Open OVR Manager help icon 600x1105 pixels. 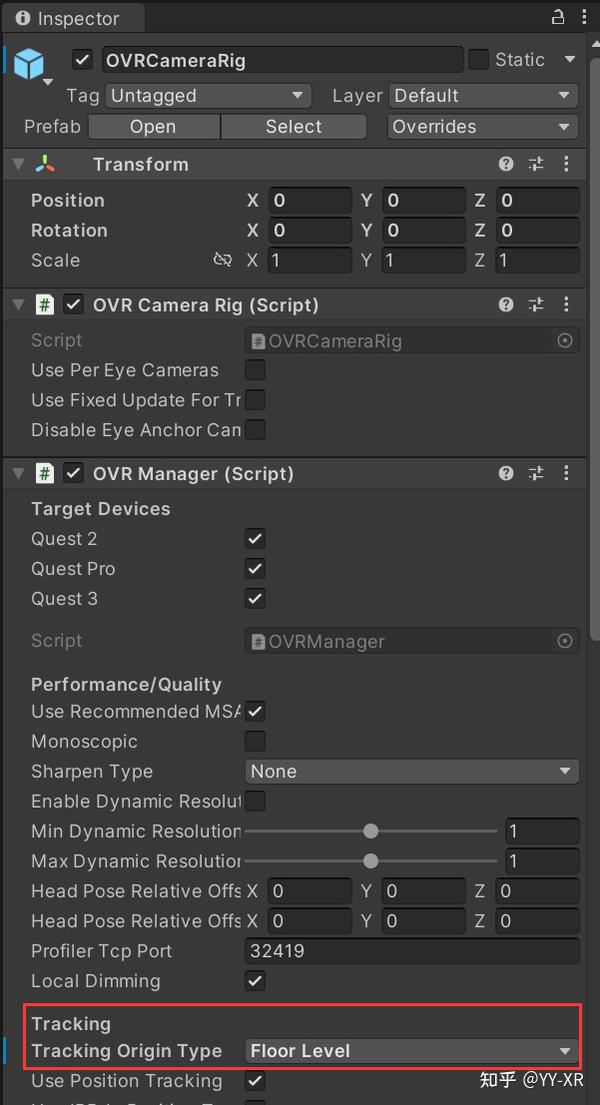pos(506,473)
